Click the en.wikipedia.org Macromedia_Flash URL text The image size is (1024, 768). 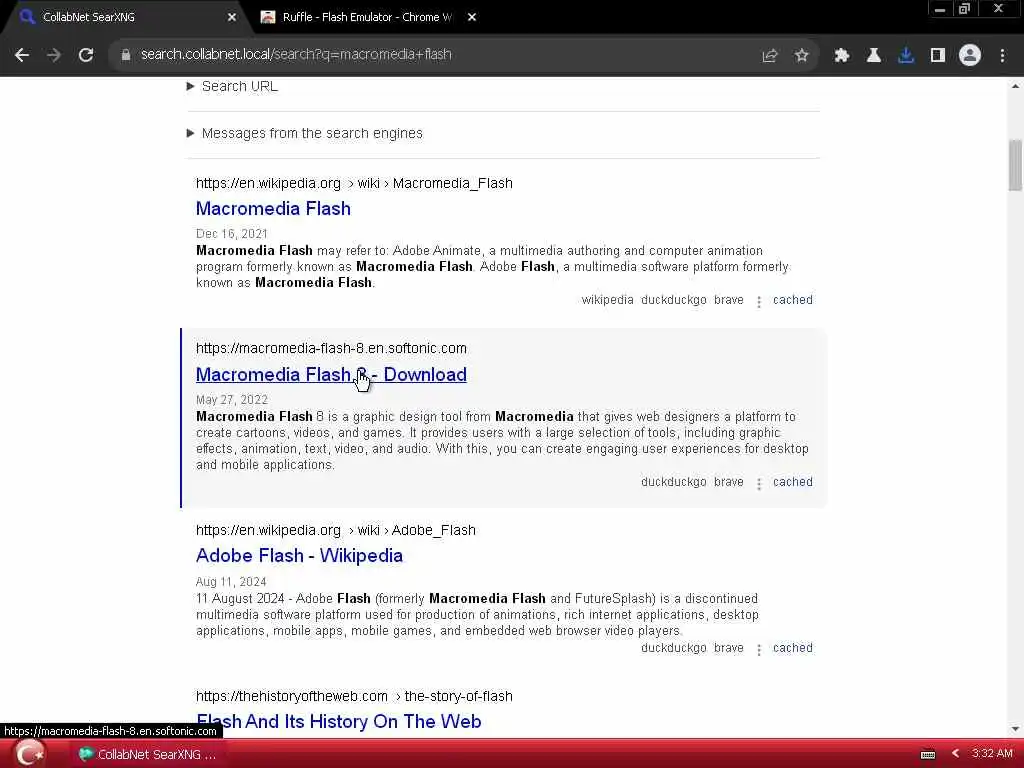(354, 184)
